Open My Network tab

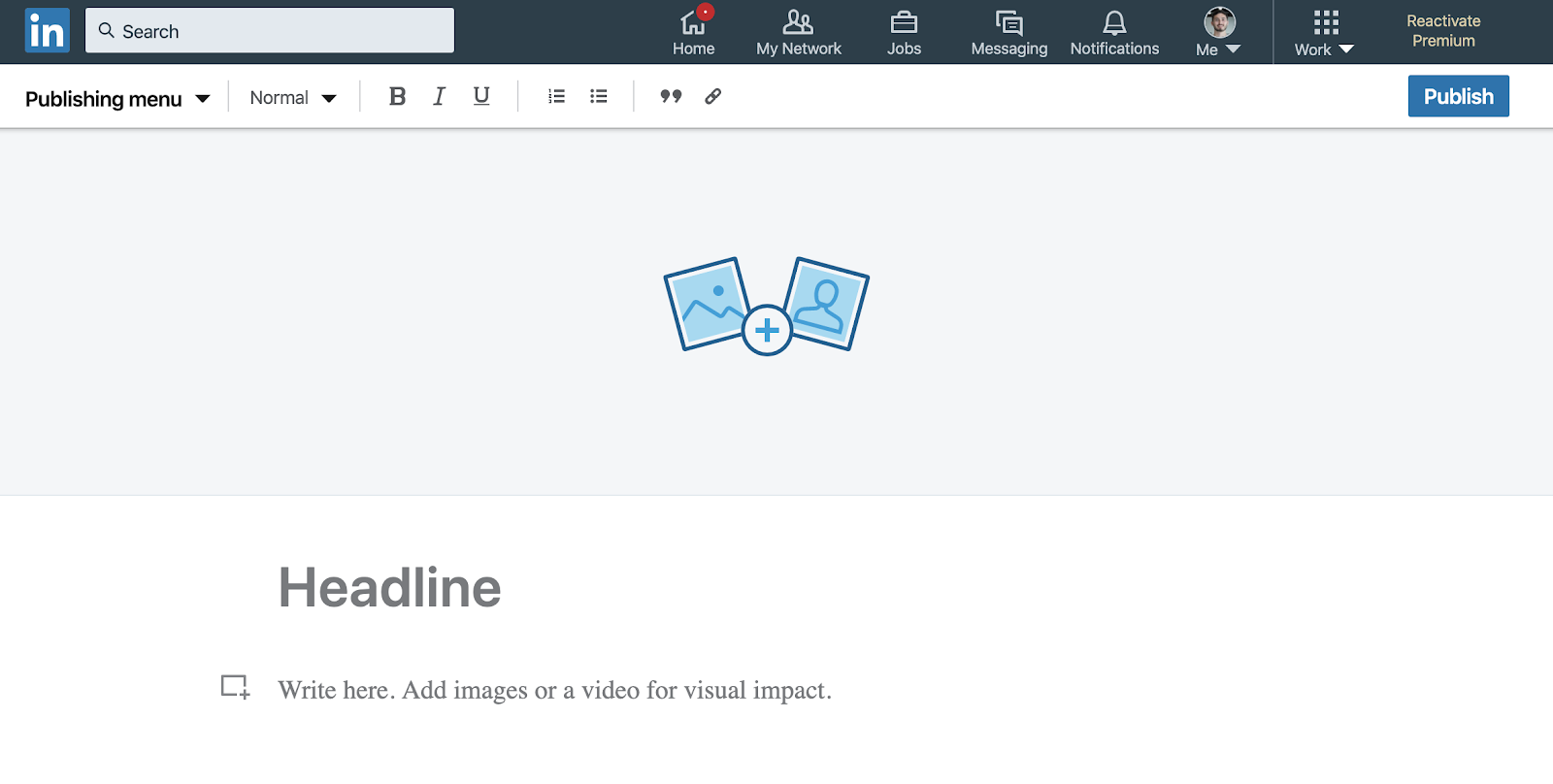click(798, 33)
